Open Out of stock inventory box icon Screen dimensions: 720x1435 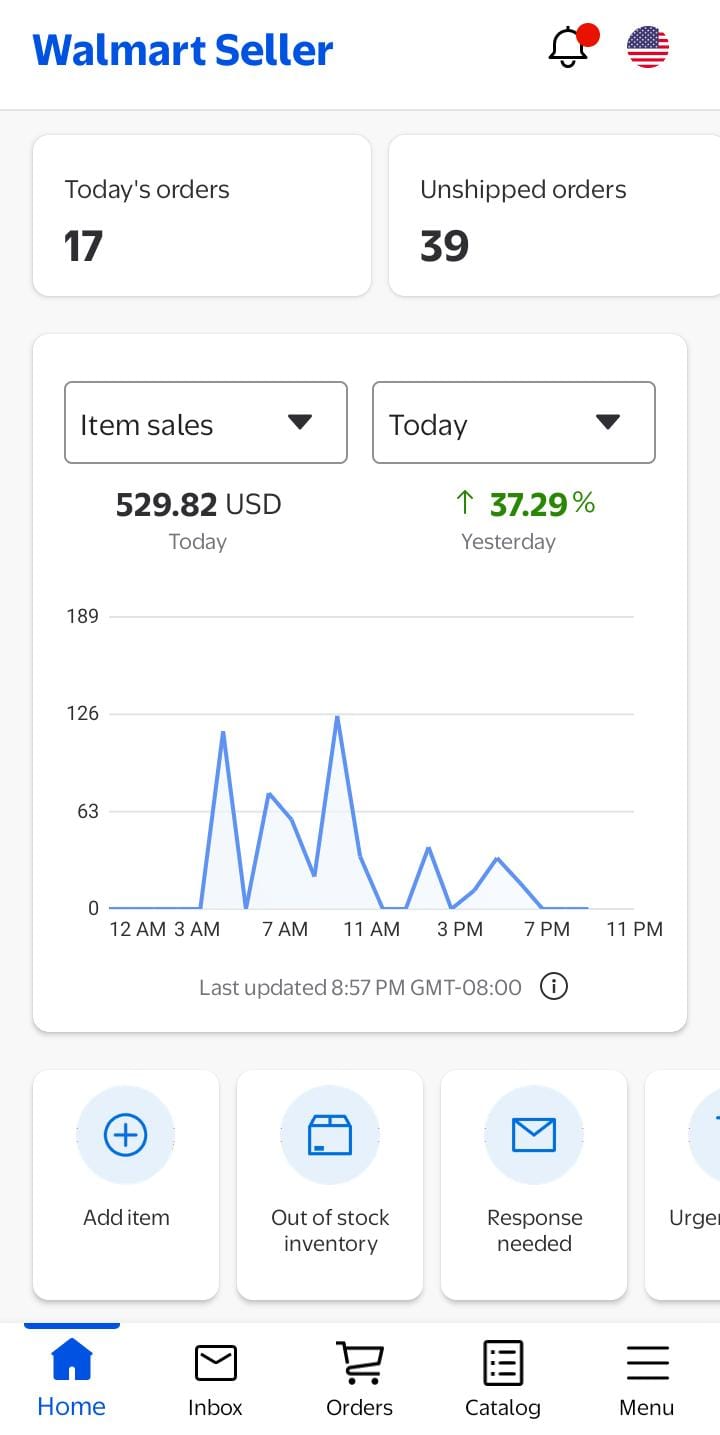[330, 1135]
